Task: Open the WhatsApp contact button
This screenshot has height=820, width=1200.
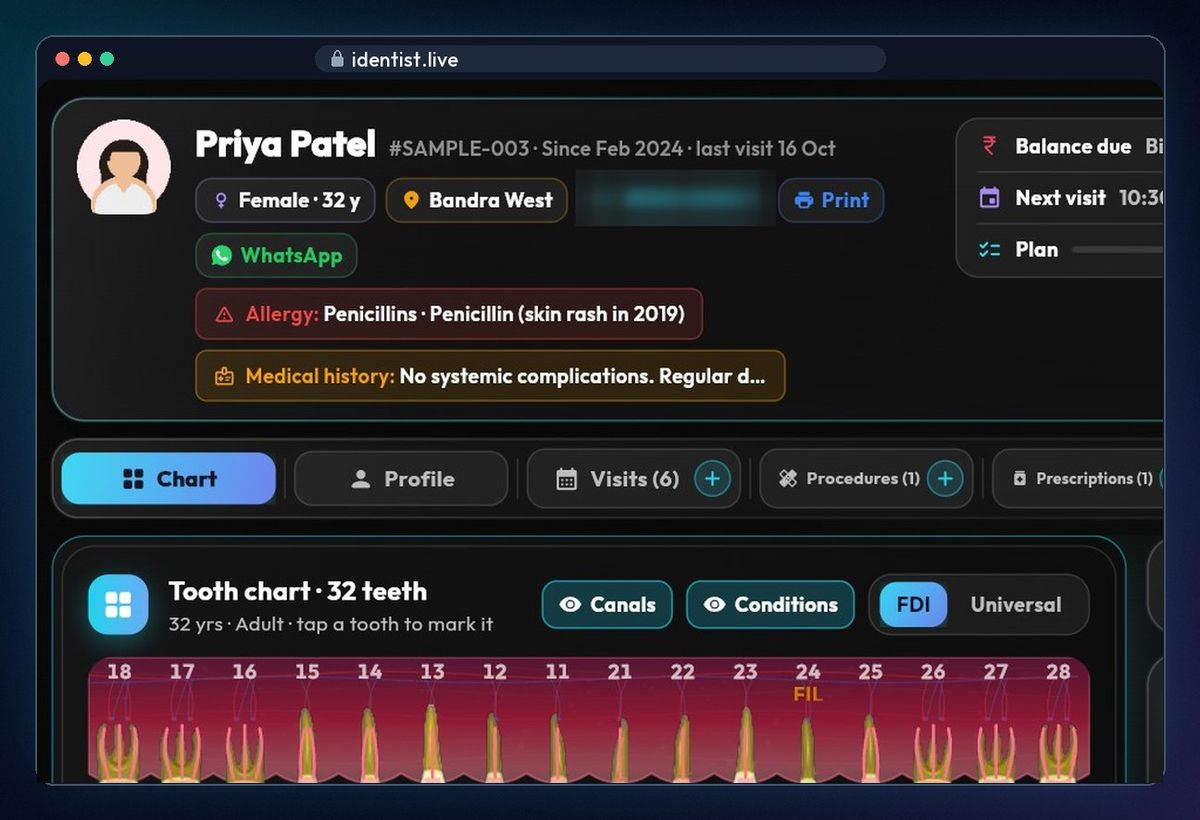Action: [x=276, y=255]
